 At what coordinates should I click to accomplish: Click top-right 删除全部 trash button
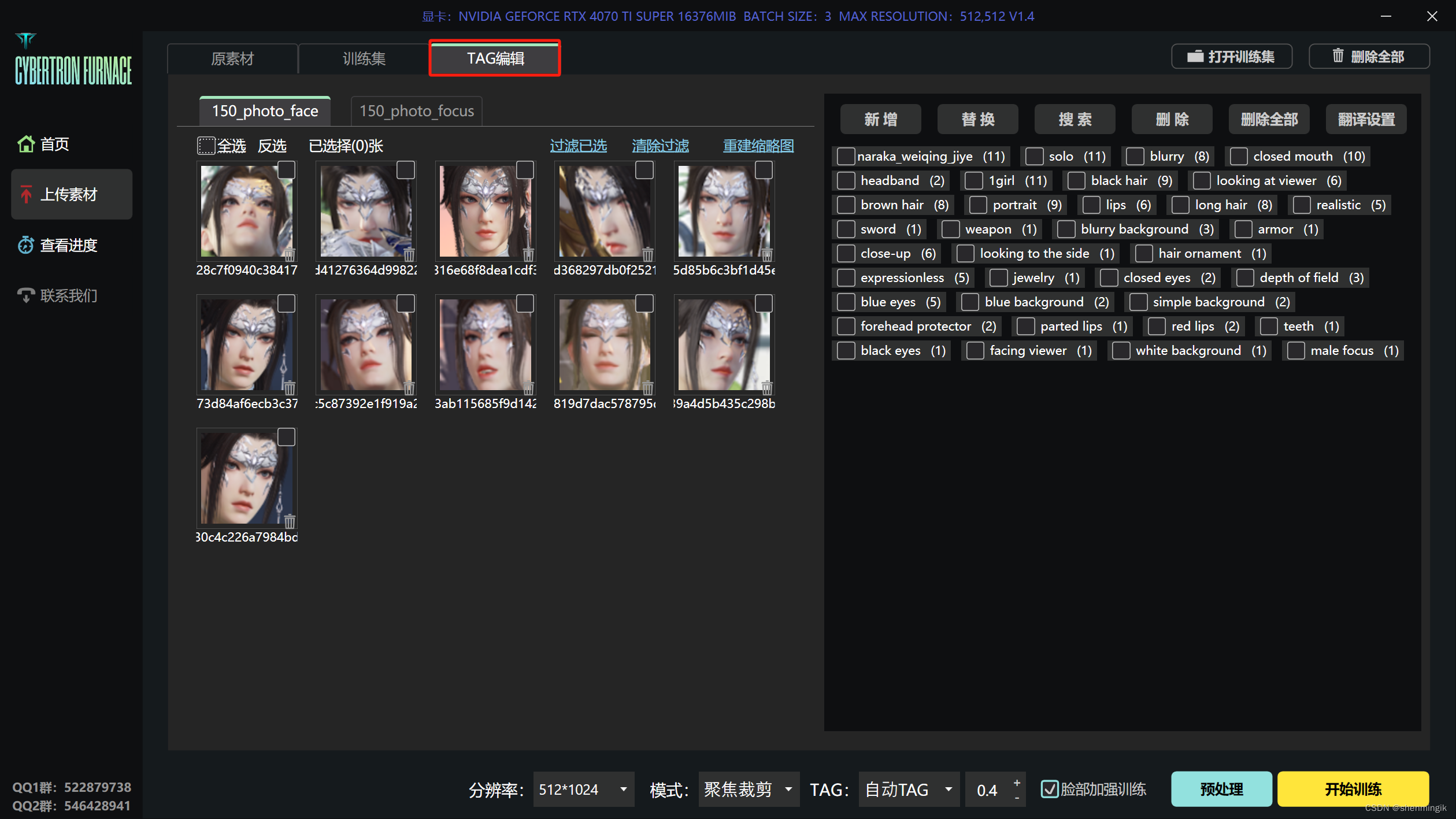click(1369, 57)
